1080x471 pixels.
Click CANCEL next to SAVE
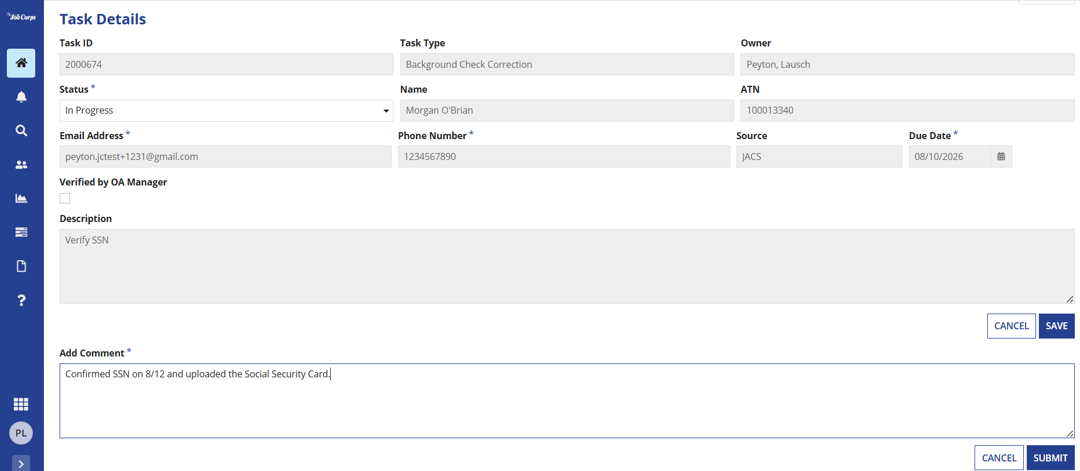1011,326
